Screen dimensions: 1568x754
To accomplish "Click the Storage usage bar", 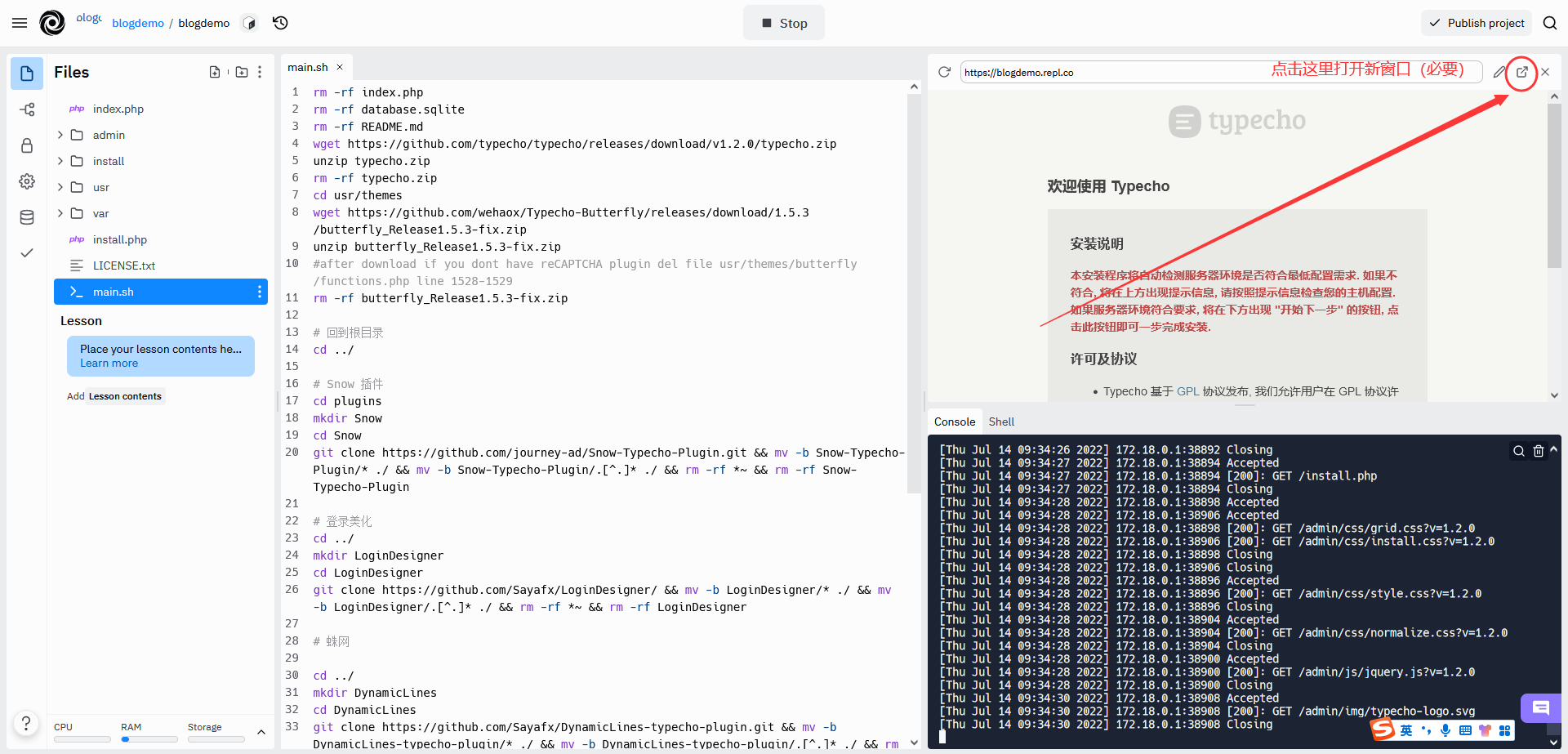I will click(216, 738).
